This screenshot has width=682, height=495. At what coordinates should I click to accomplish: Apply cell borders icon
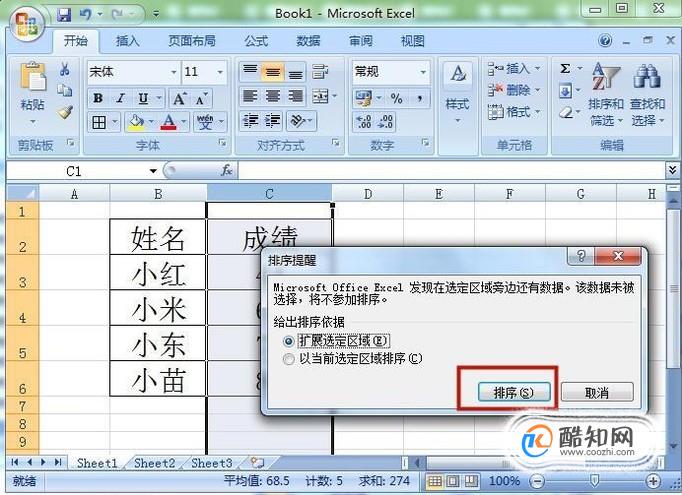99,122
